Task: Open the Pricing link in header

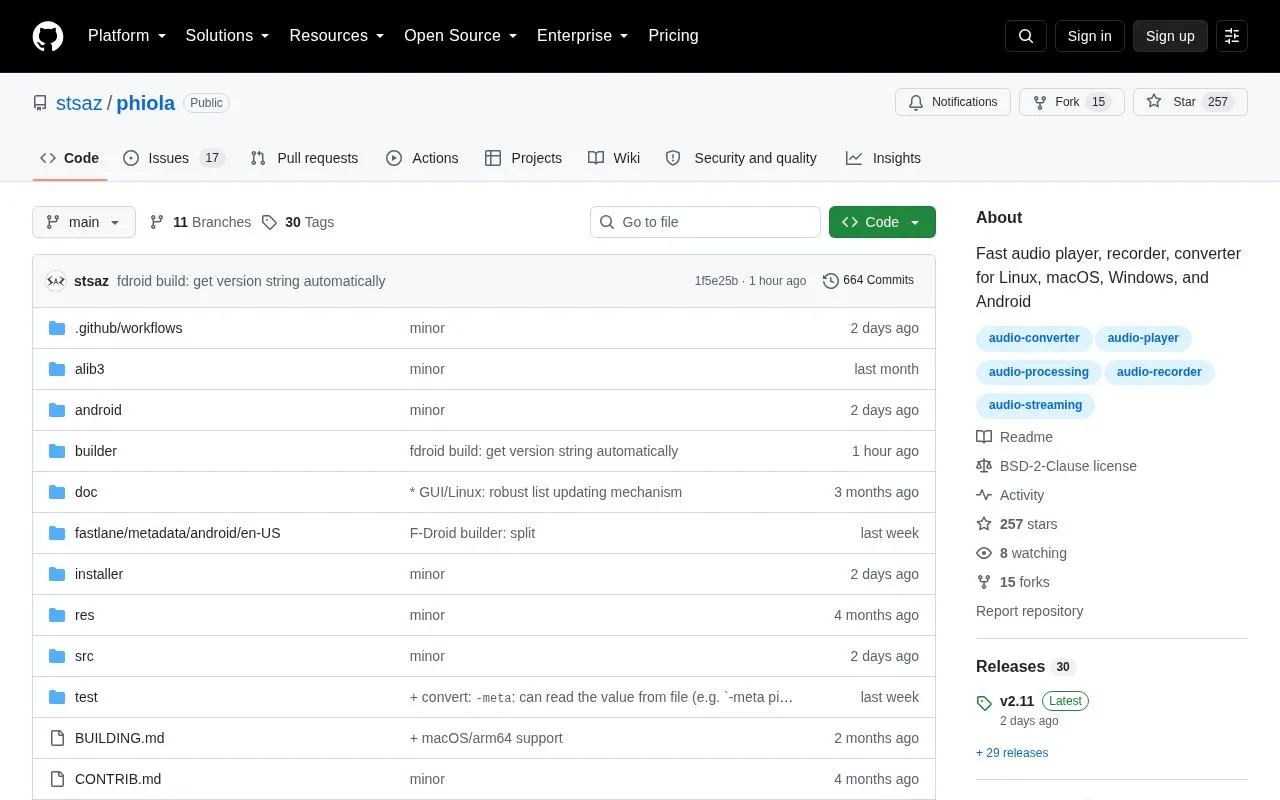Action: (x=673, y=36)
